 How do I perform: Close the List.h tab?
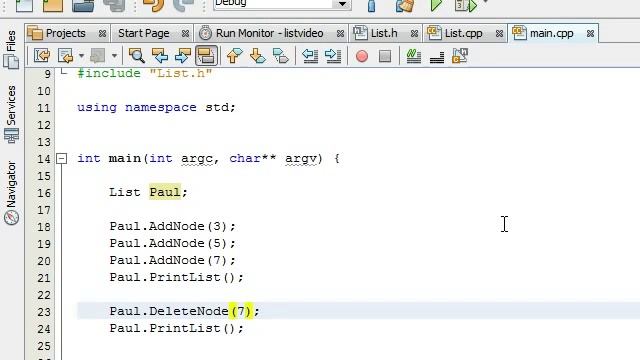[414, 33]
